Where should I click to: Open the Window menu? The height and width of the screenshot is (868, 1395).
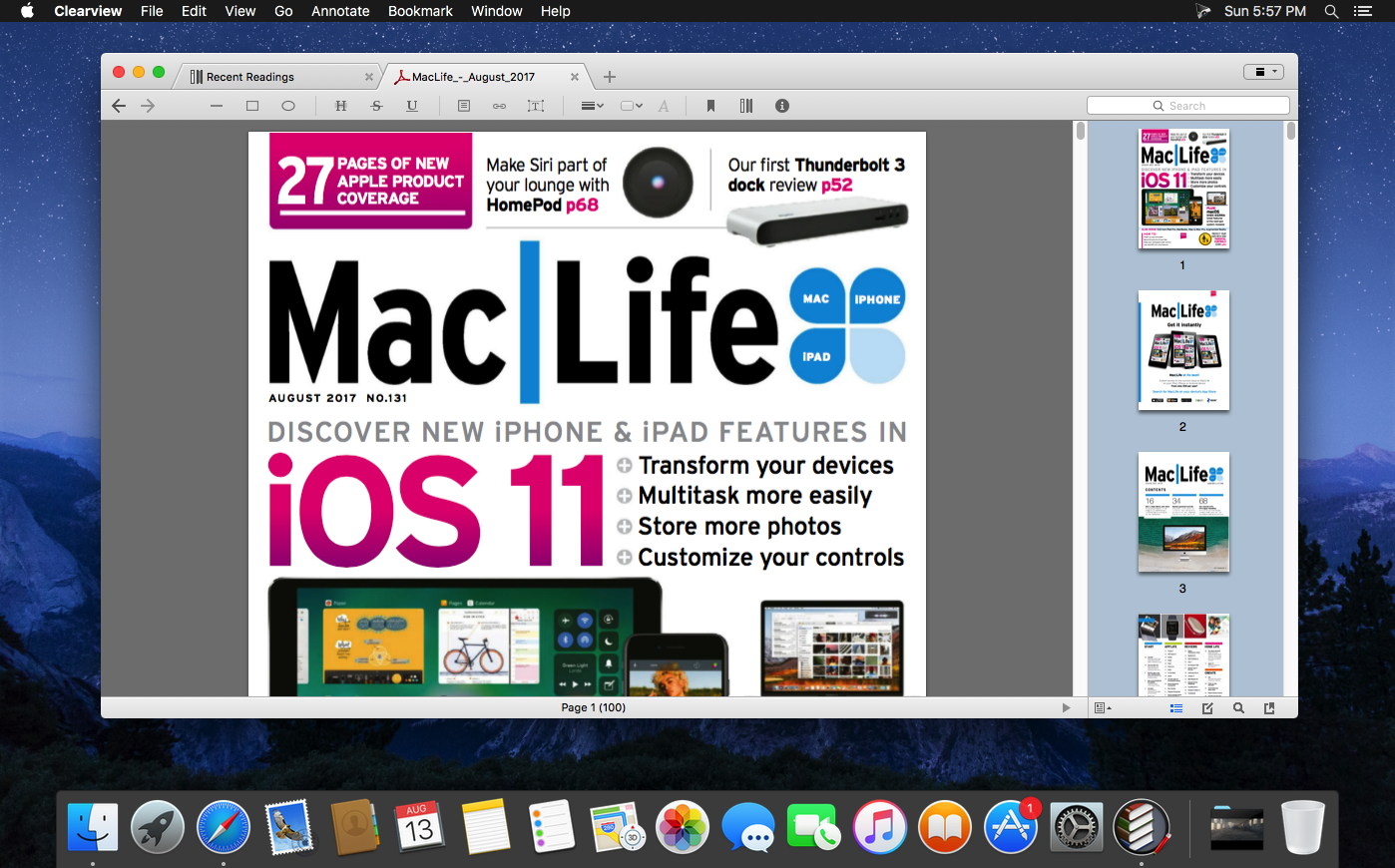point(497,11)
